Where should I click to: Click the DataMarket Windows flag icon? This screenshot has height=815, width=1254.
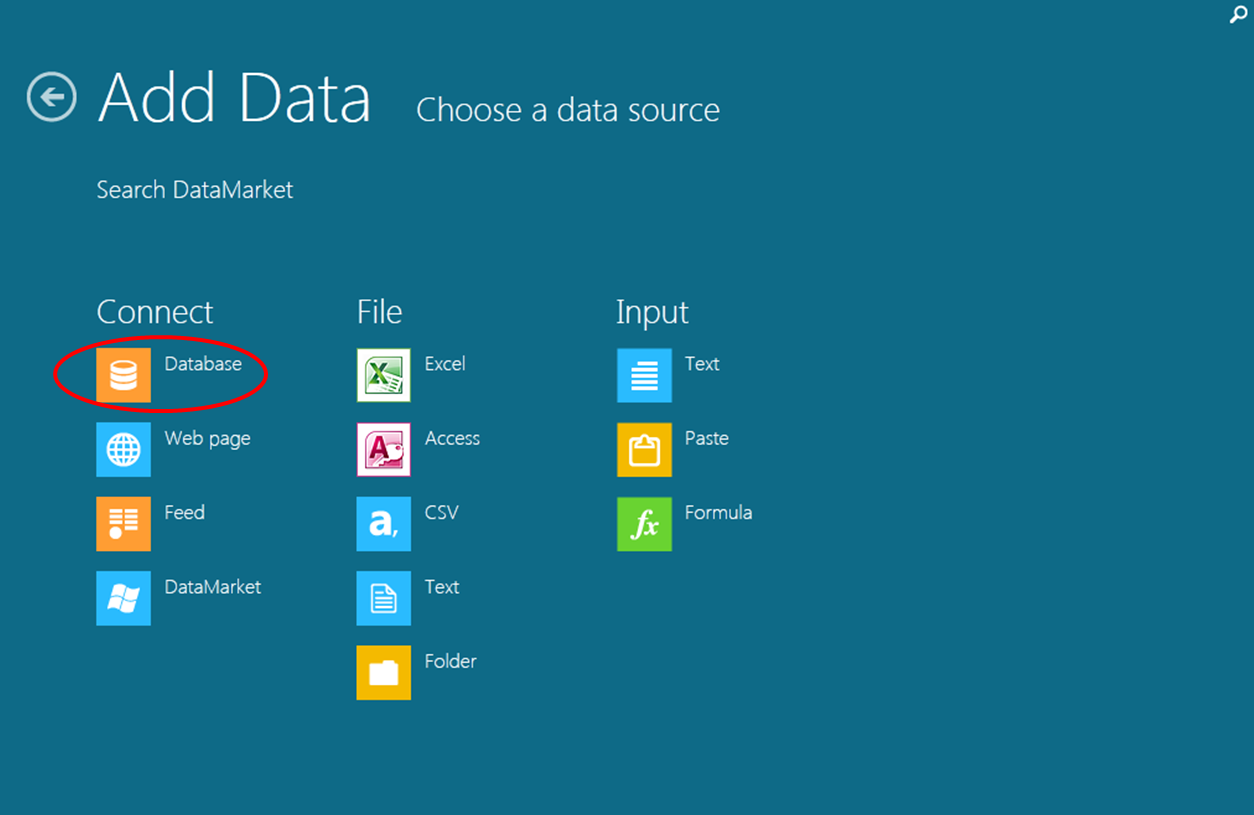click(x=123, y=598)
